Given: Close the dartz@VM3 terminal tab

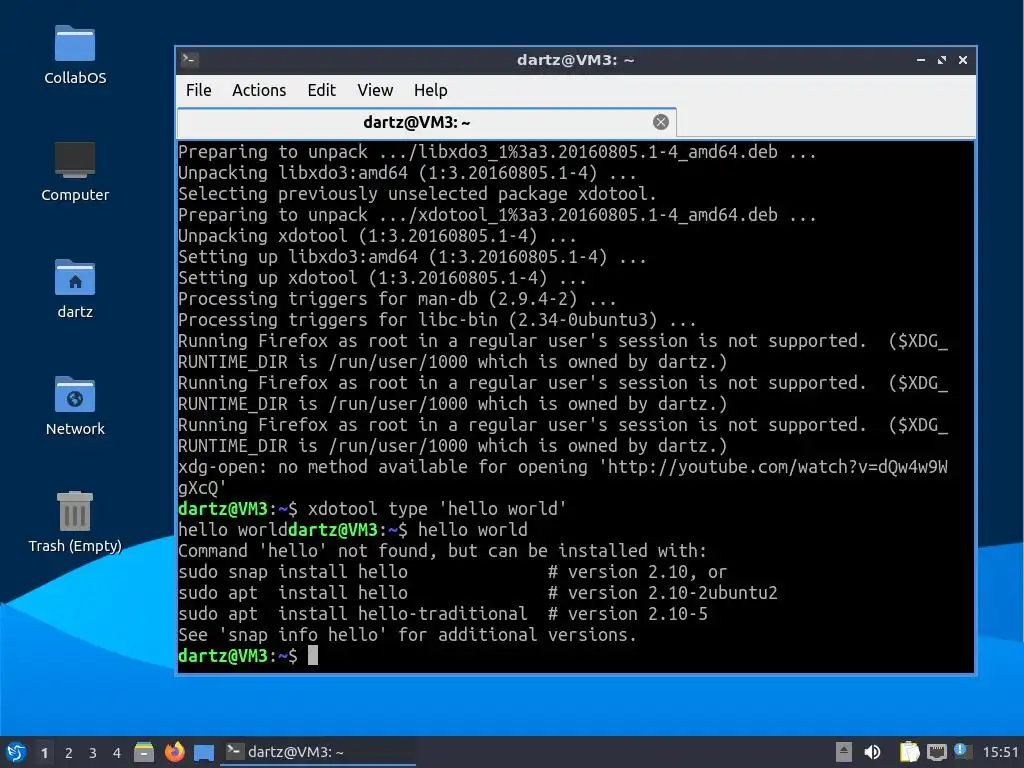Looking at the screenshot, I should click(x=660, y=122).
